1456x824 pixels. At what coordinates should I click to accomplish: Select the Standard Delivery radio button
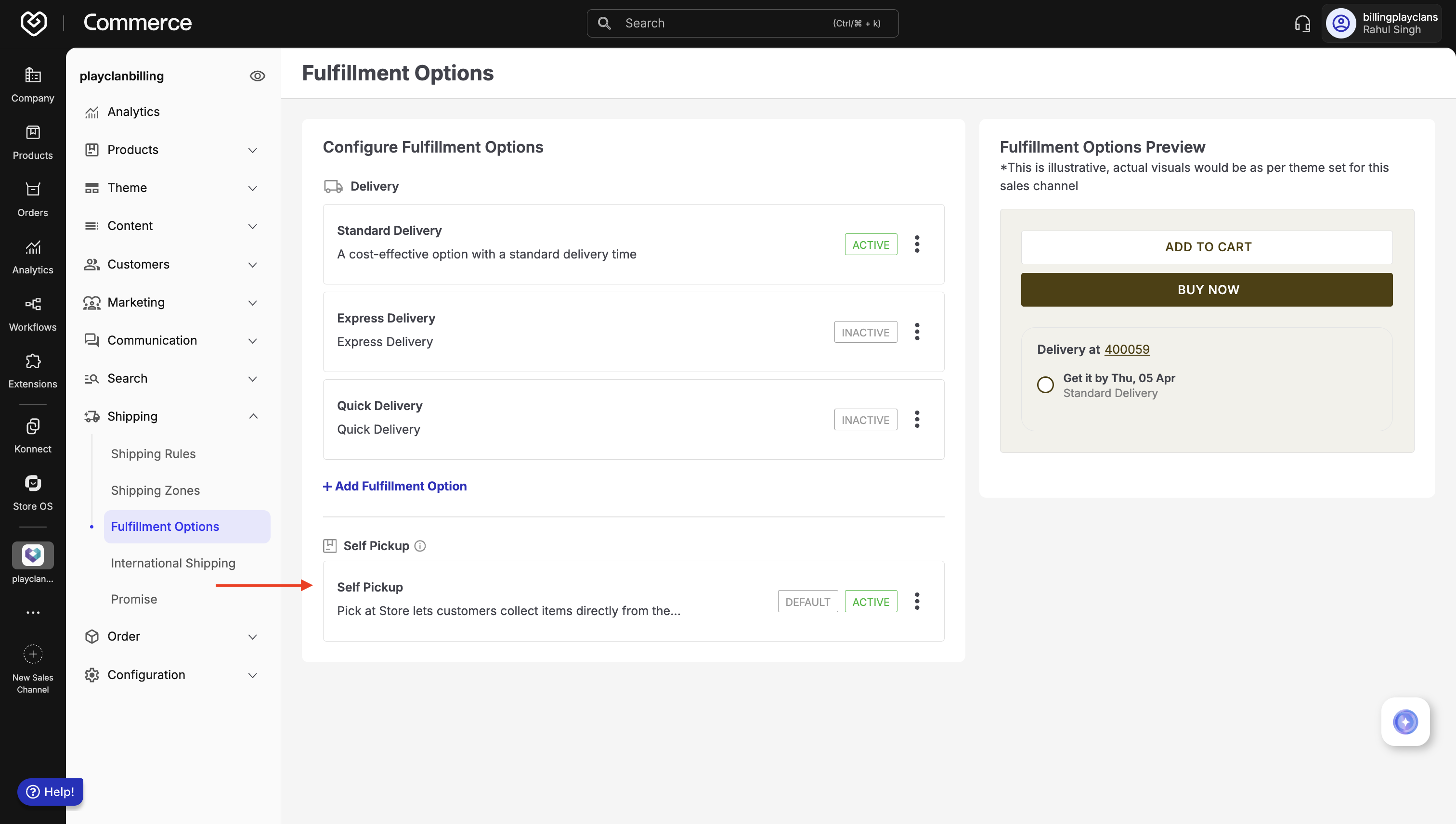coord(1045,385)
